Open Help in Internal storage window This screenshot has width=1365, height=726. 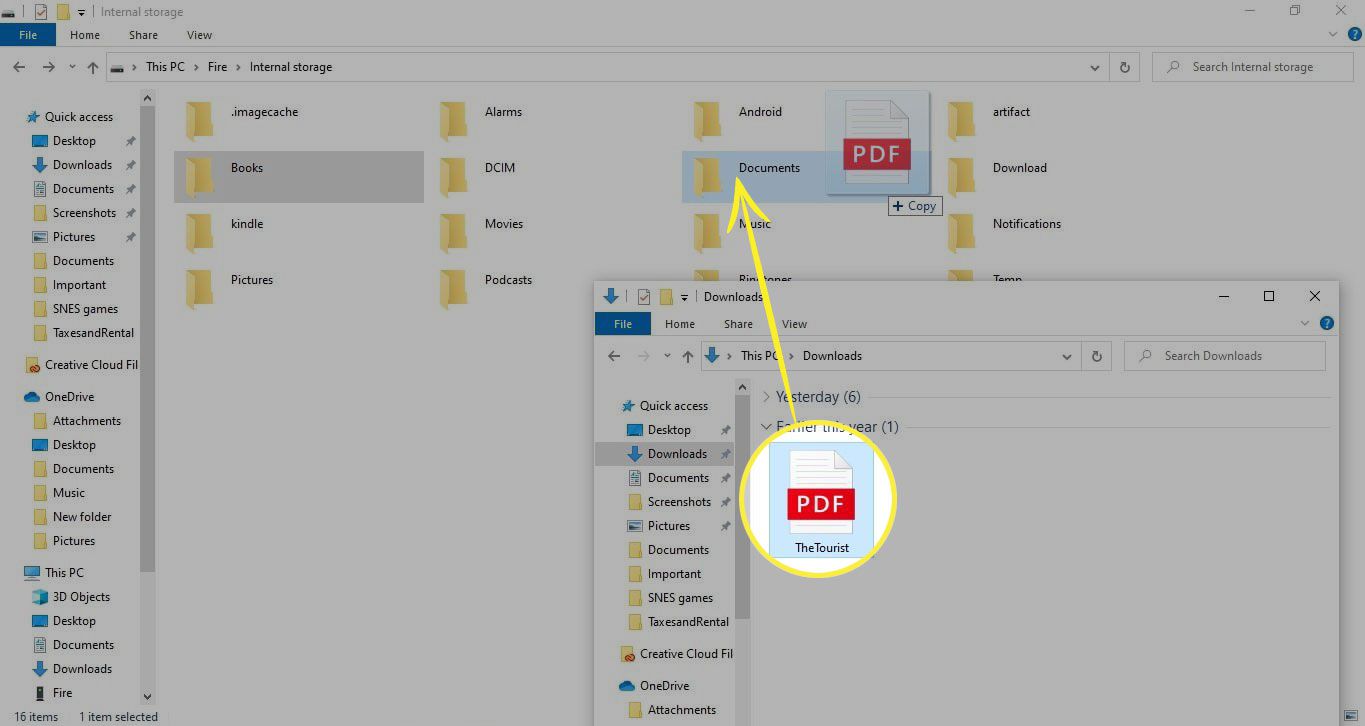click(x=1355, y=34)
